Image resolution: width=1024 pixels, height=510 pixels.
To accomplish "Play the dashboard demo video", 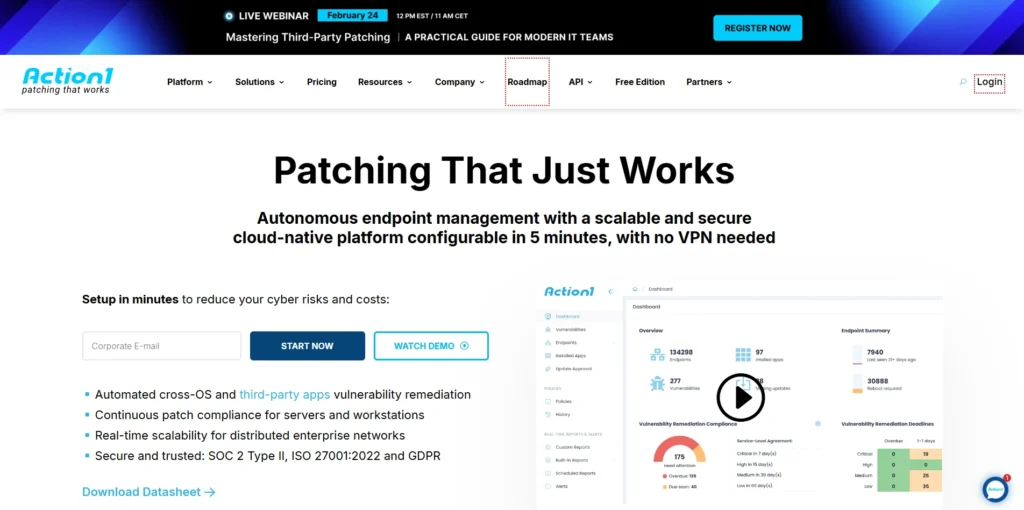I will (740, 398).
